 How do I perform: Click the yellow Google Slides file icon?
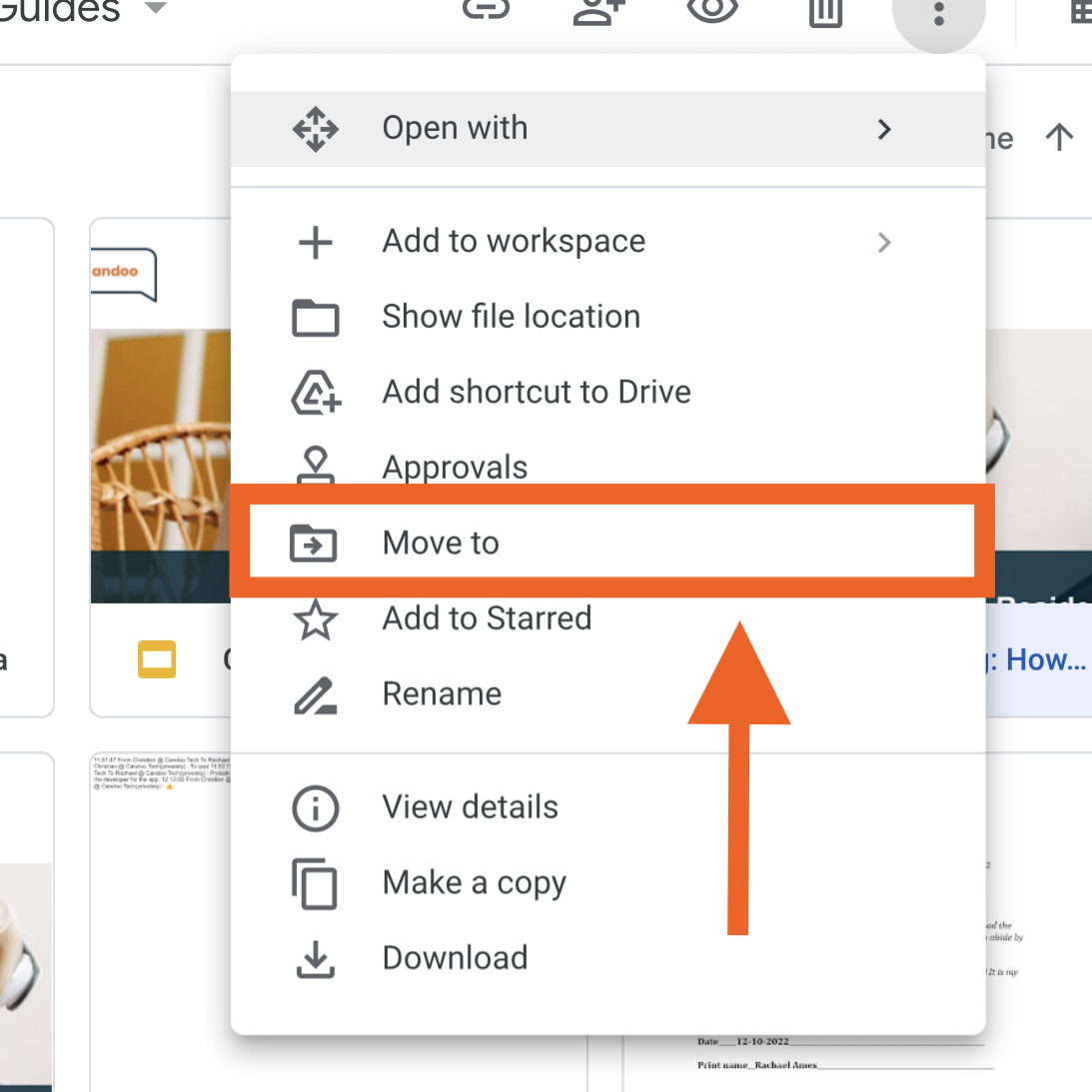click(x=157, y=658)
